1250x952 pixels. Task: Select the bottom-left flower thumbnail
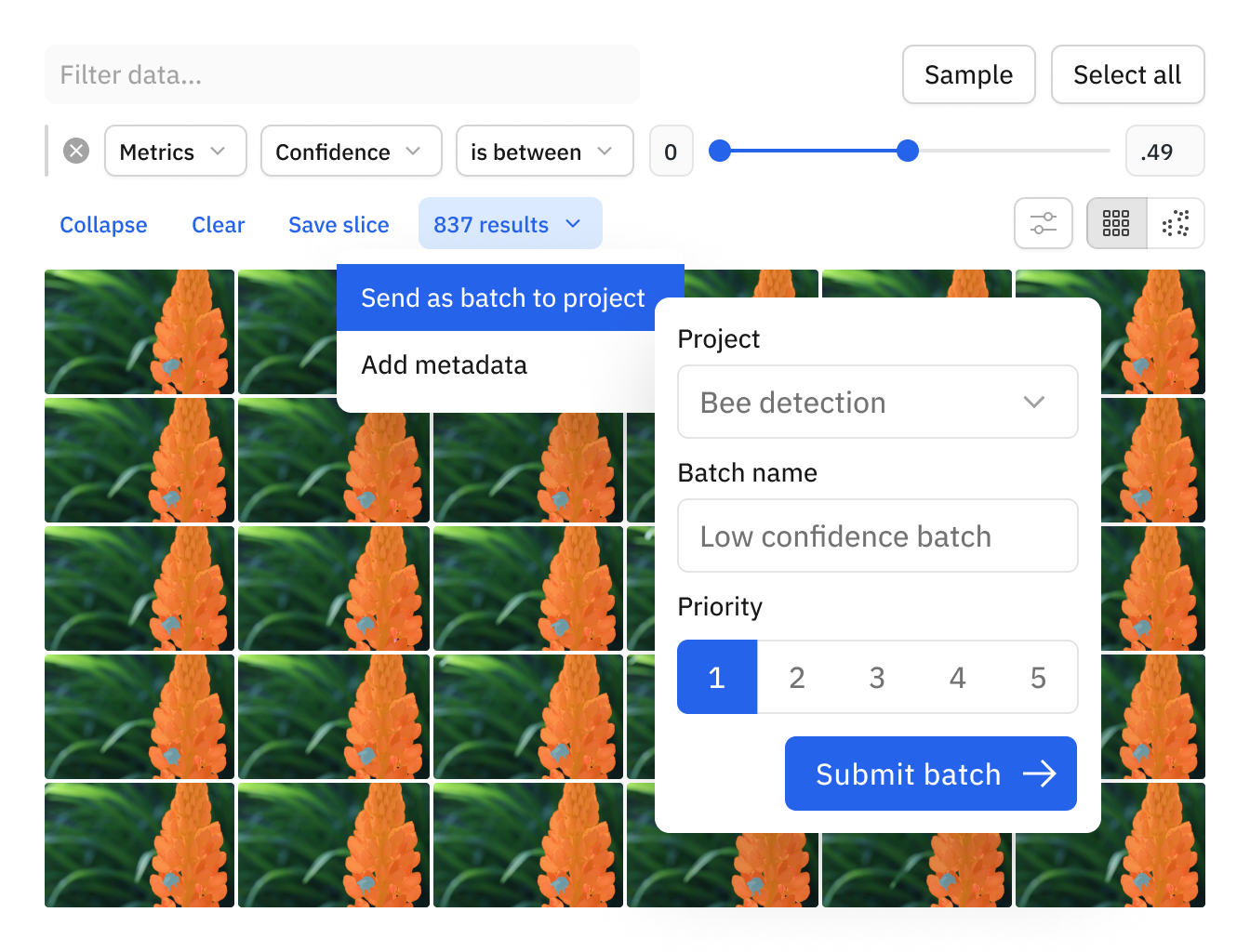click(x=140, y=845)
